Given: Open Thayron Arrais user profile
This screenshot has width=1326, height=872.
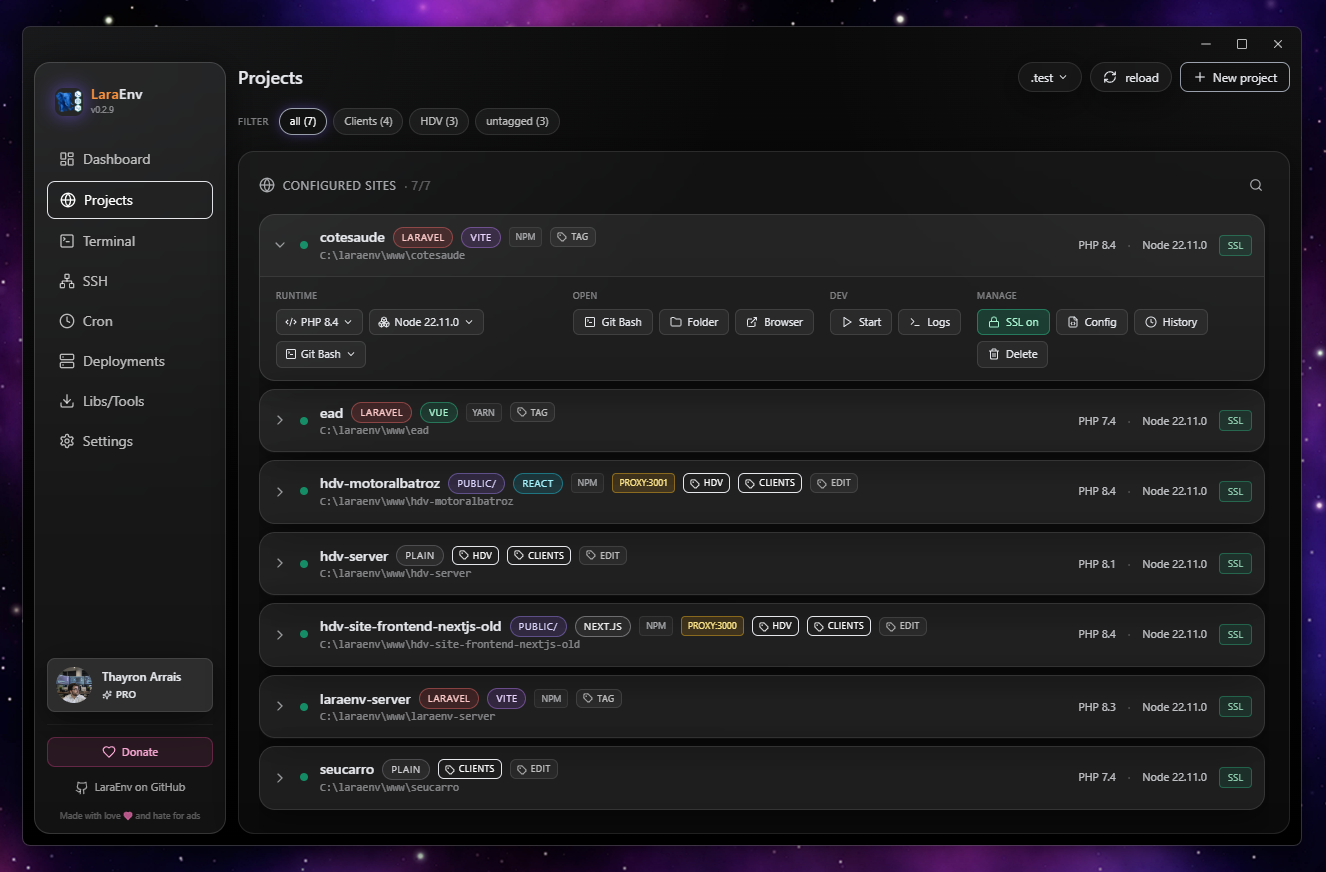Looking at the screenshot, I should [130, 685].
